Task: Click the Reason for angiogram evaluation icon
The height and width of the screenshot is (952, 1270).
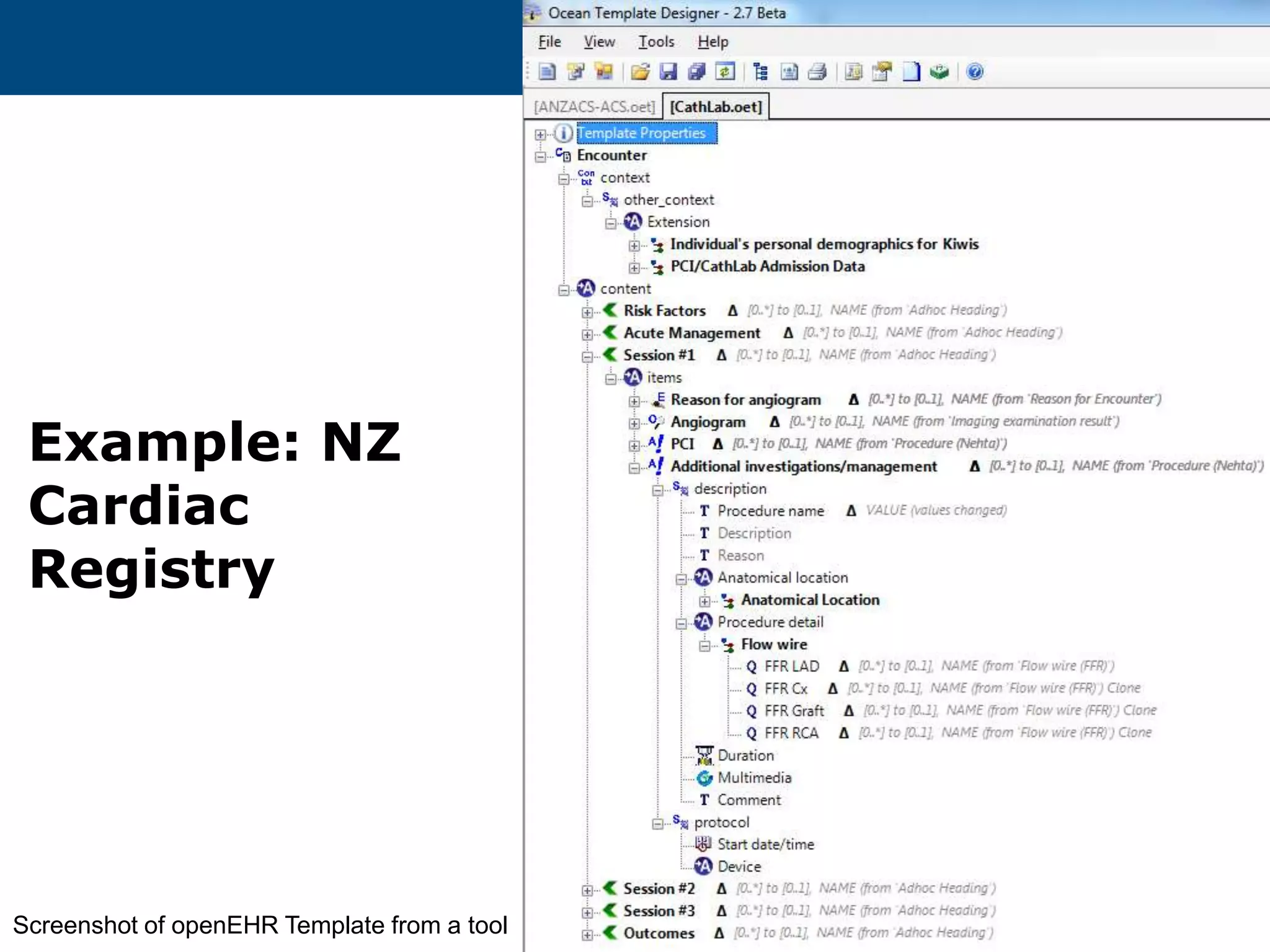Action: pyautogui.click(x=658, y=400)
